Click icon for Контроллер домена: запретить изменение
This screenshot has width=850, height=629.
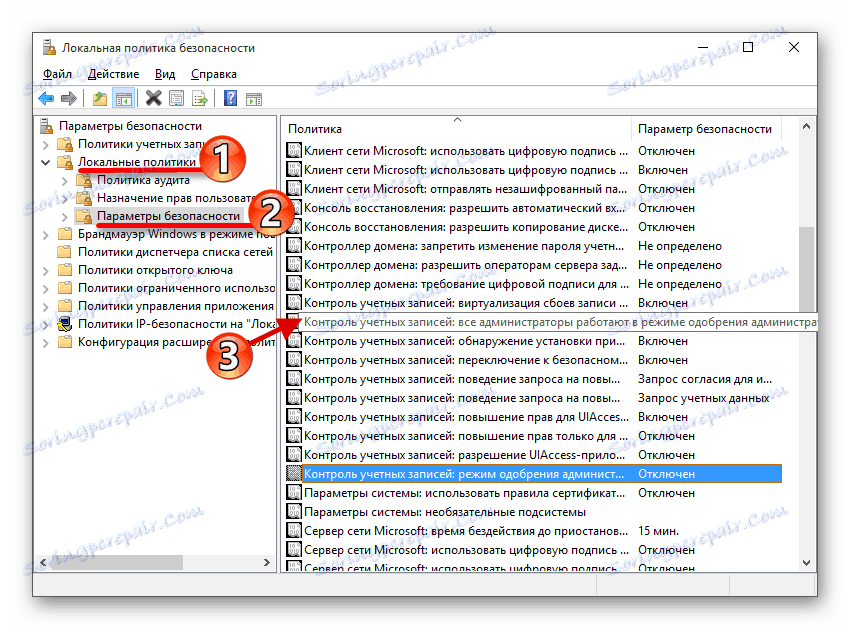click(x=294, y=246)
